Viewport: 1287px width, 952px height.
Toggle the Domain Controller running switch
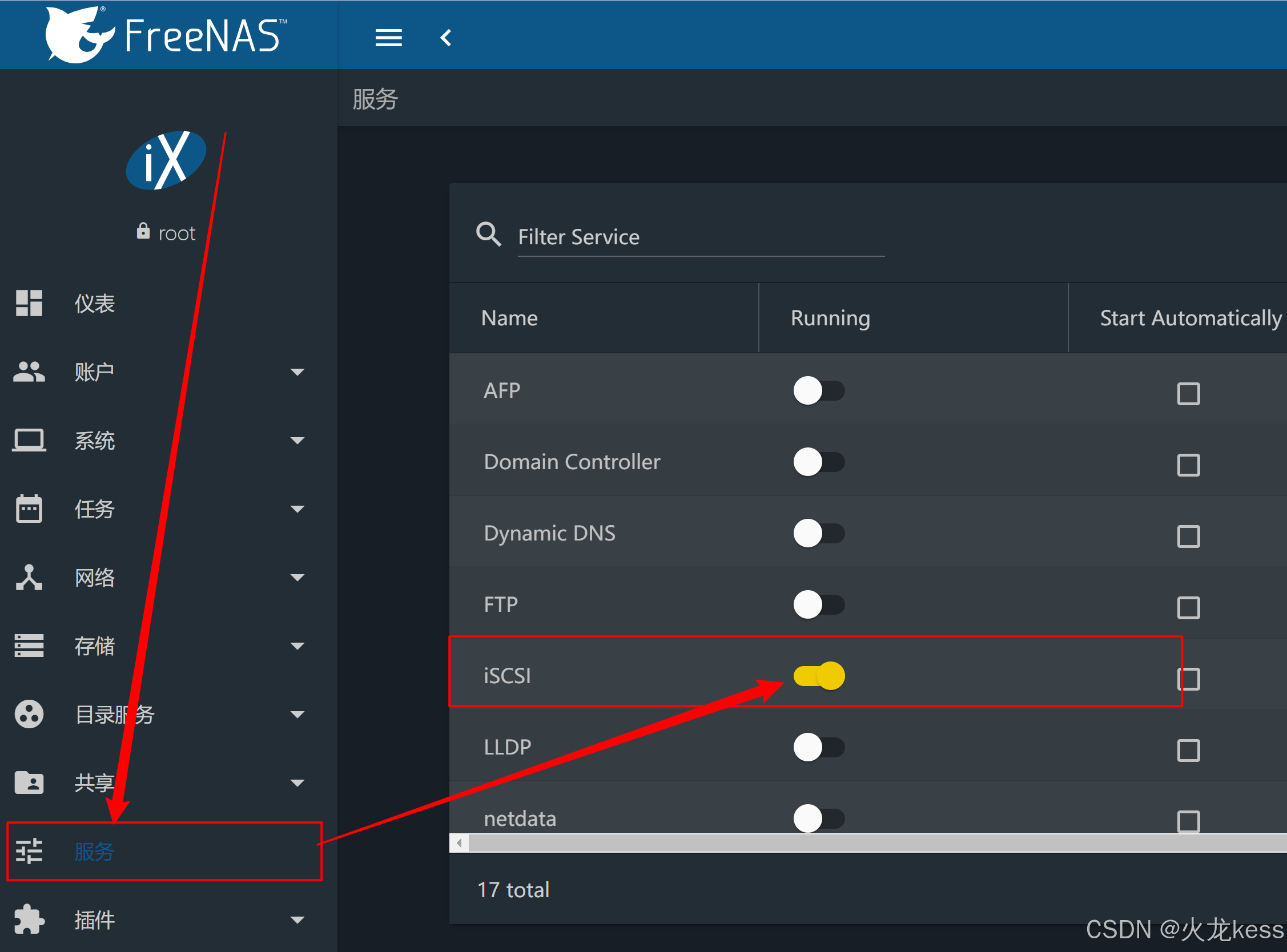(819, 462)
